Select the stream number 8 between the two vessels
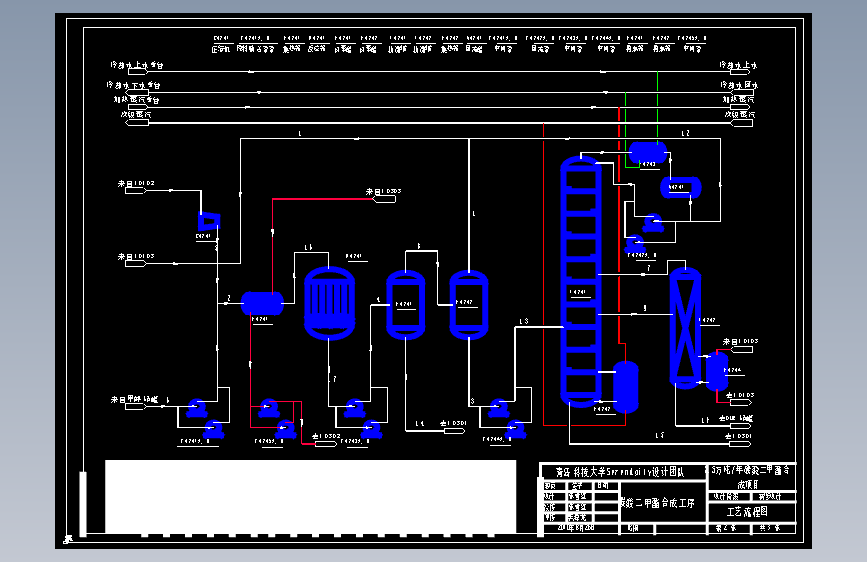 (x=419, y=246)
